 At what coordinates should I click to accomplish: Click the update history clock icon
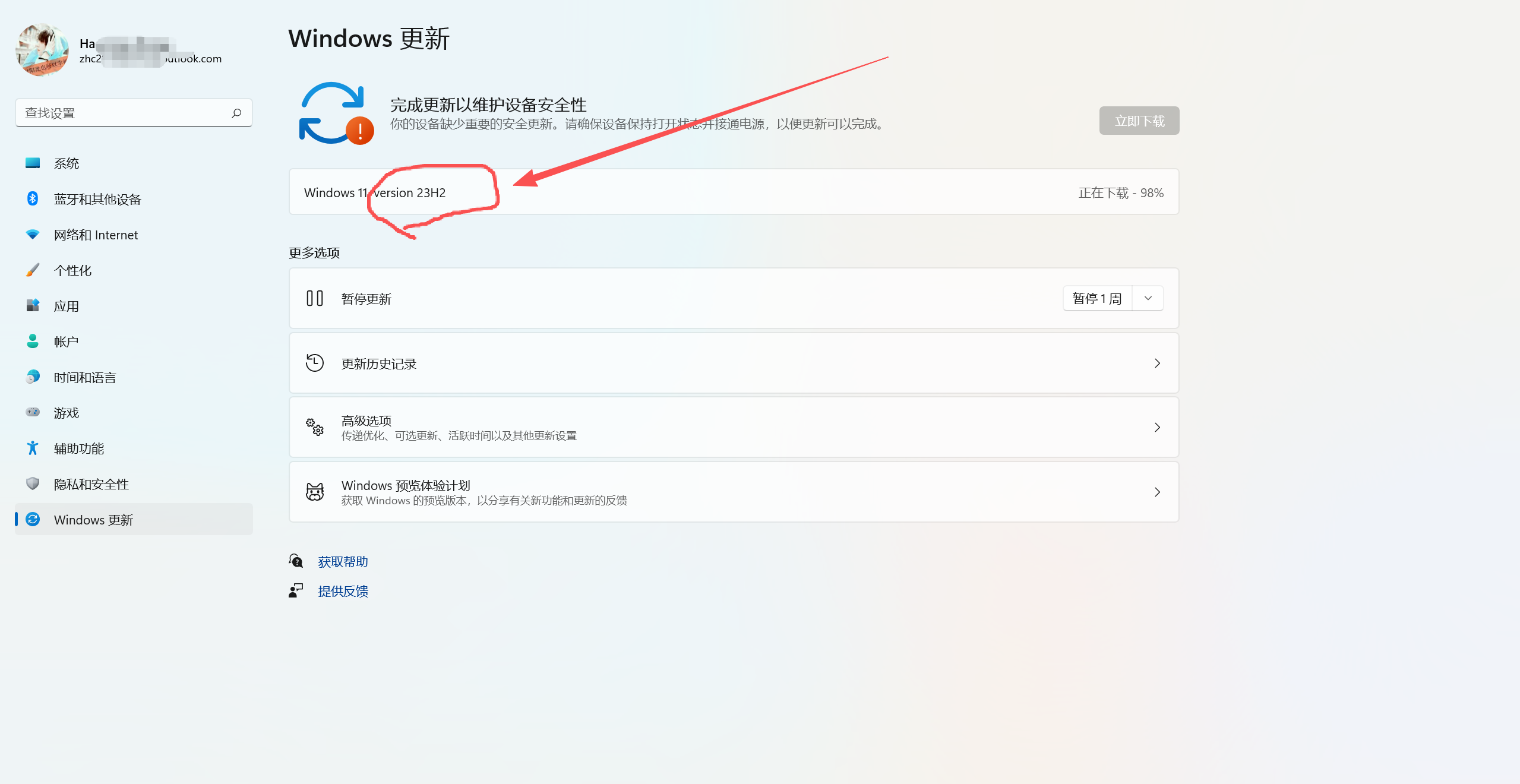pyautogui.click(x=314, y=363)
